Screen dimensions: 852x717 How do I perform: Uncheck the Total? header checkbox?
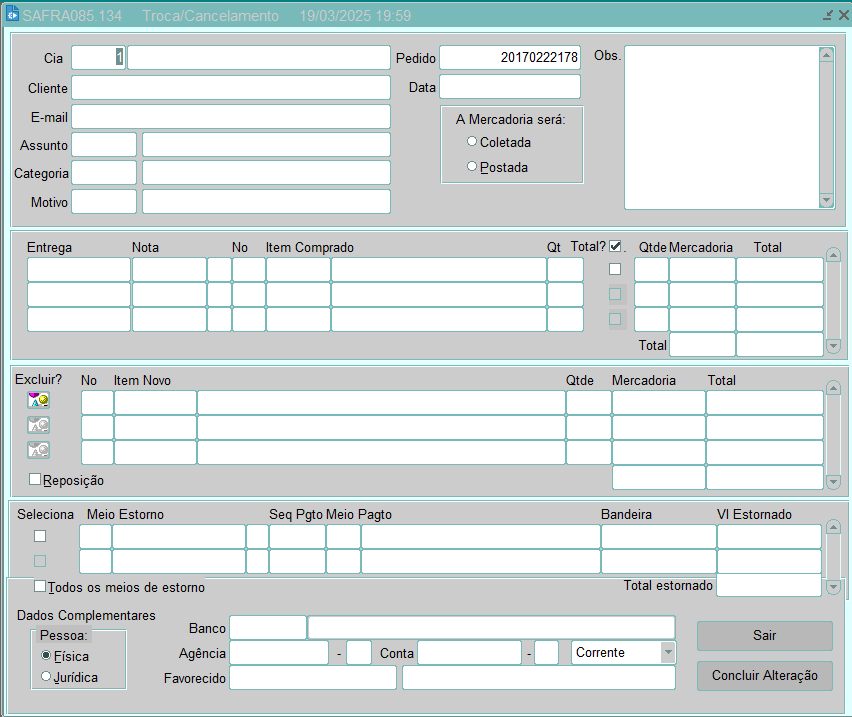pyautogui.click(x=615, y=247)
